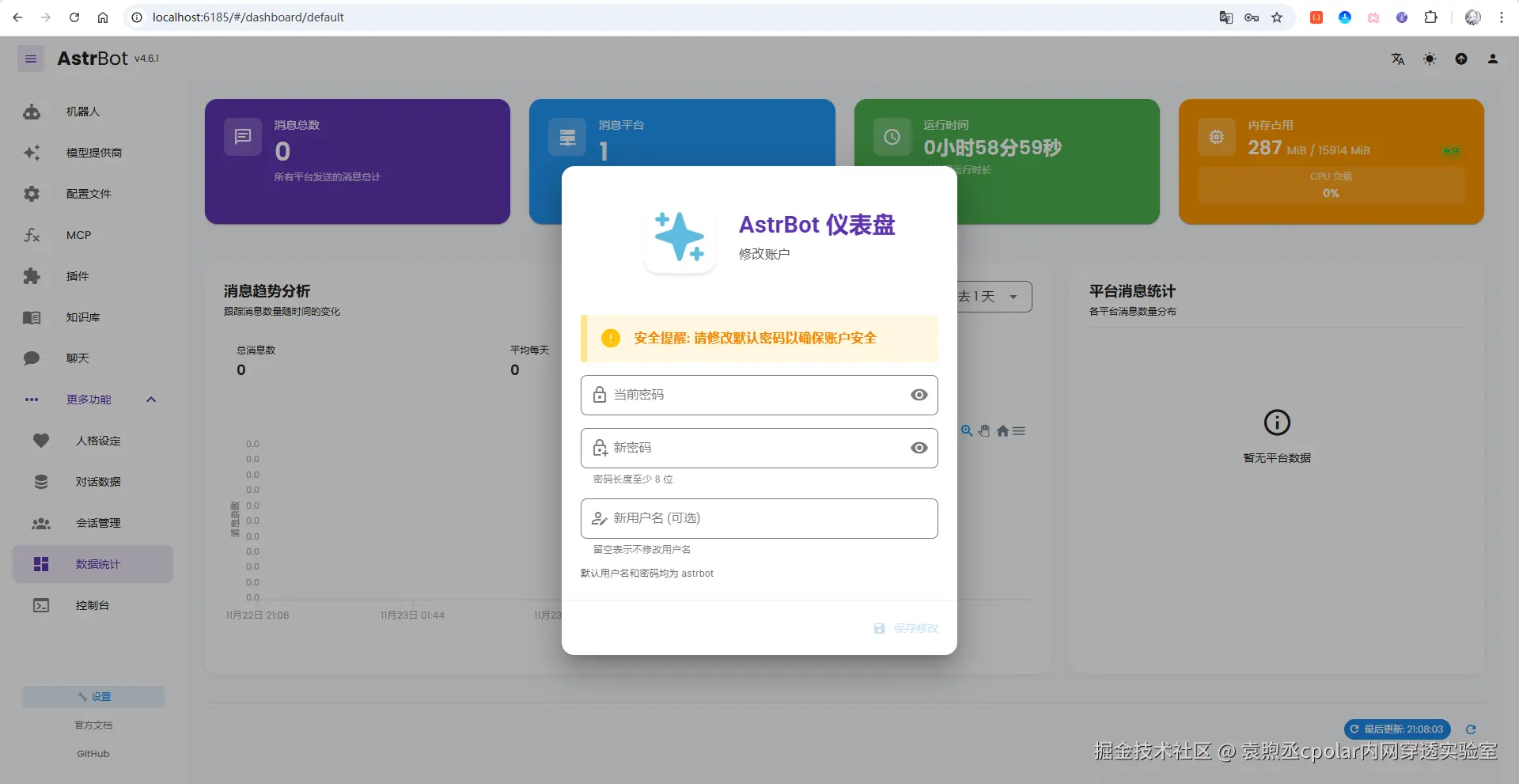Image resolution: width=1519 pixels, height=784 pixels.
Task: View site information icon in address bar
Action: tap(137, 17)
